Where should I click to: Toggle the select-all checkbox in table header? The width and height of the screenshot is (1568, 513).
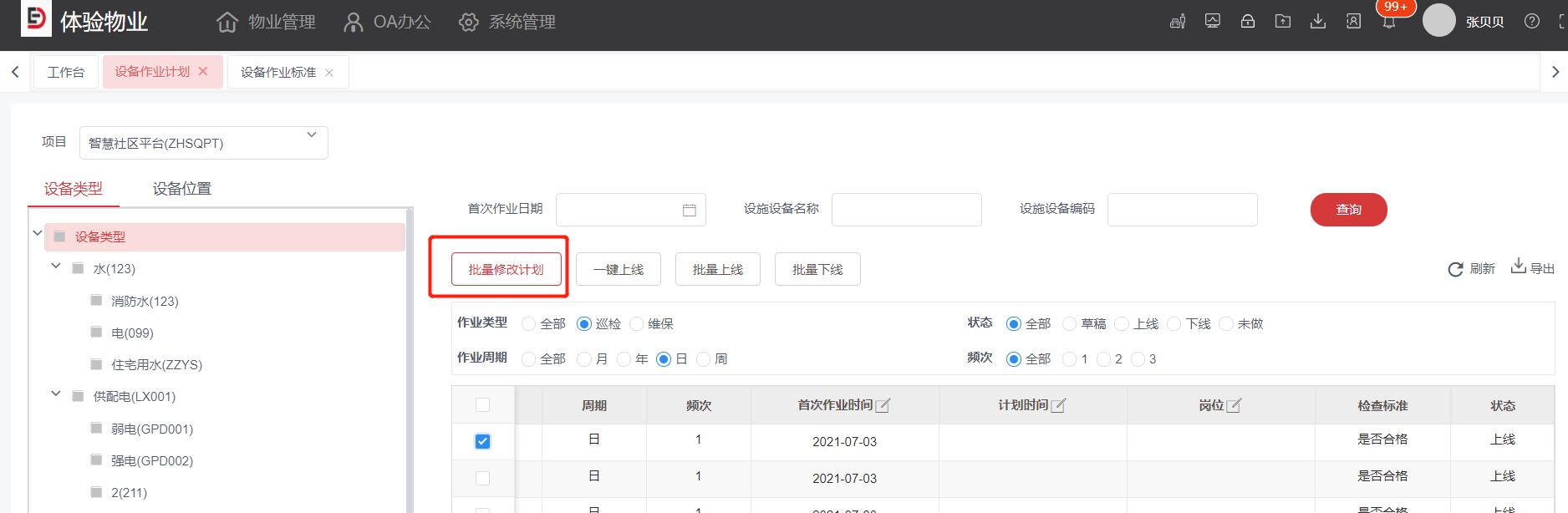pyautogui.click(x=483, y=405)
